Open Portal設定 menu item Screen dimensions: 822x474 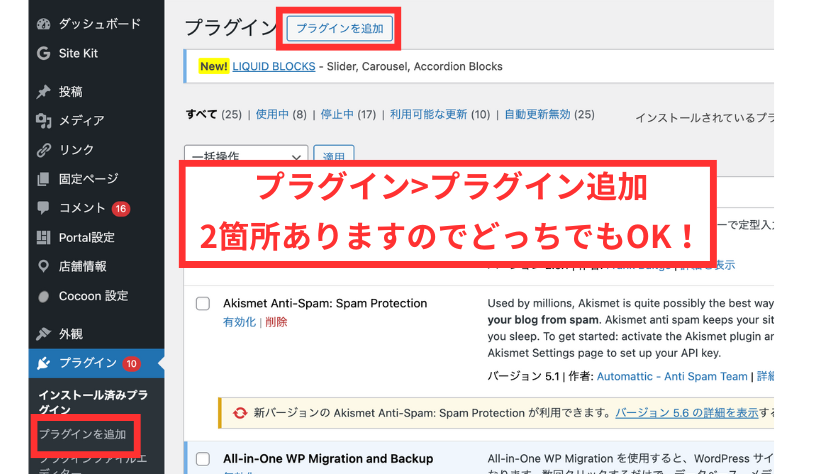(x=86, y=238)
